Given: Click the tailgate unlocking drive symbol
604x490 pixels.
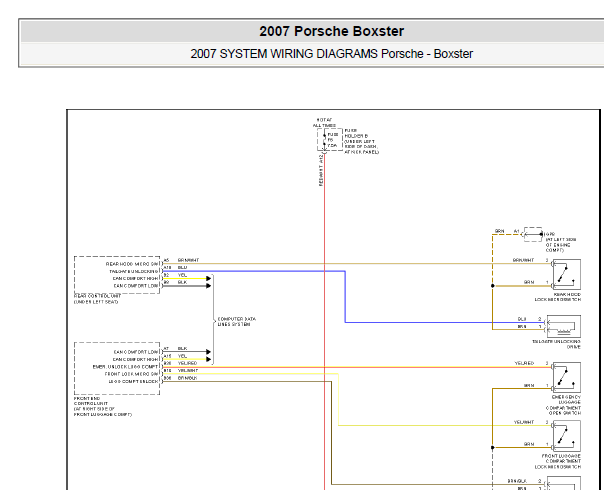Looking at the screenshot, I should coord(564,326).
